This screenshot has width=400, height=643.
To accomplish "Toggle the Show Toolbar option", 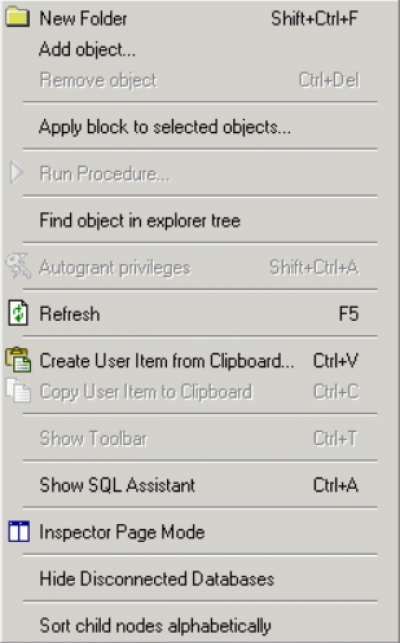I will tap(200, 438).
